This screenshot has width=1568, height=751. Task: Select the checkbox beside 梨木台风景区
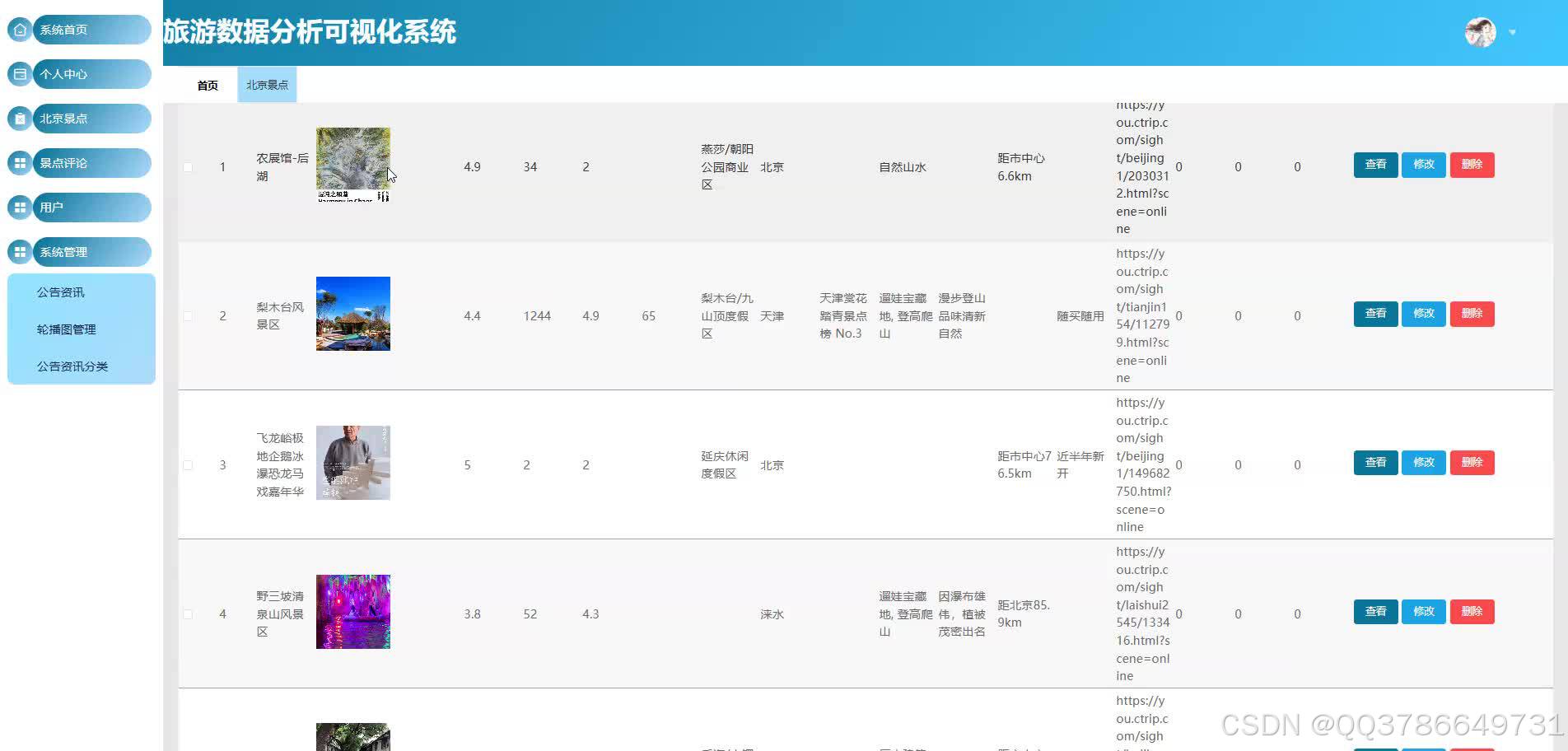click(x=188, y=315)
